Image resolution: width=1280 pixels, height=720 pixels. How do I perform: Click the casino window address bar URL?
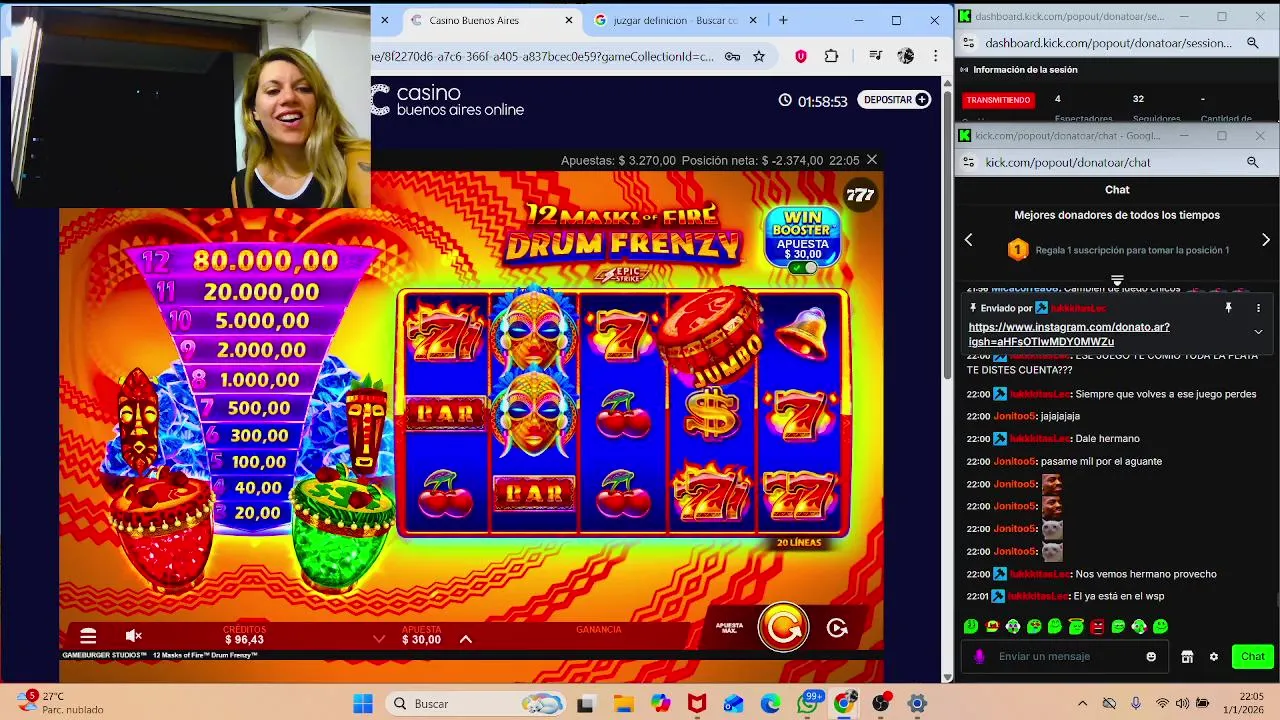[x=542, y=56]
